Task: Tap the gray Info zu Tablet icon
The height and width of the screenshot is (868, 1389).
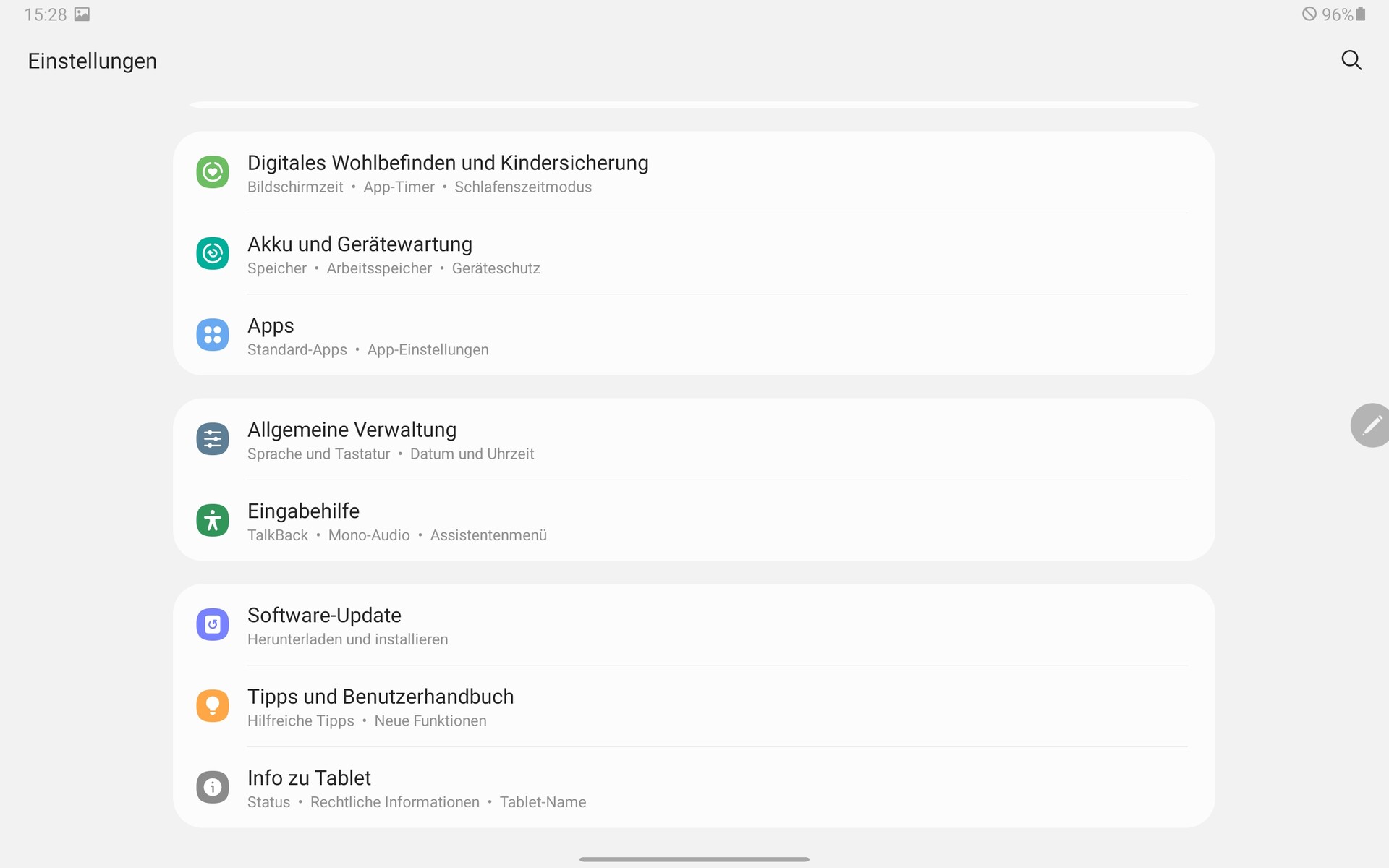Action: pyautogui.click(x=213, y=787)
